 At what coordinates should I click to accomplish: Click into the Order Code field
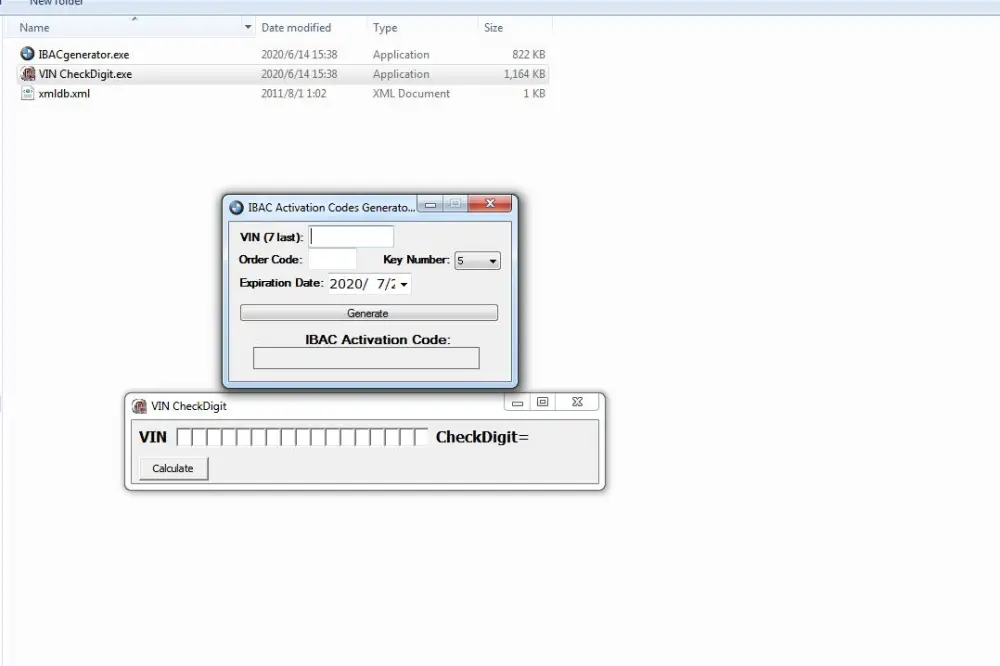[x=332, y=260]
